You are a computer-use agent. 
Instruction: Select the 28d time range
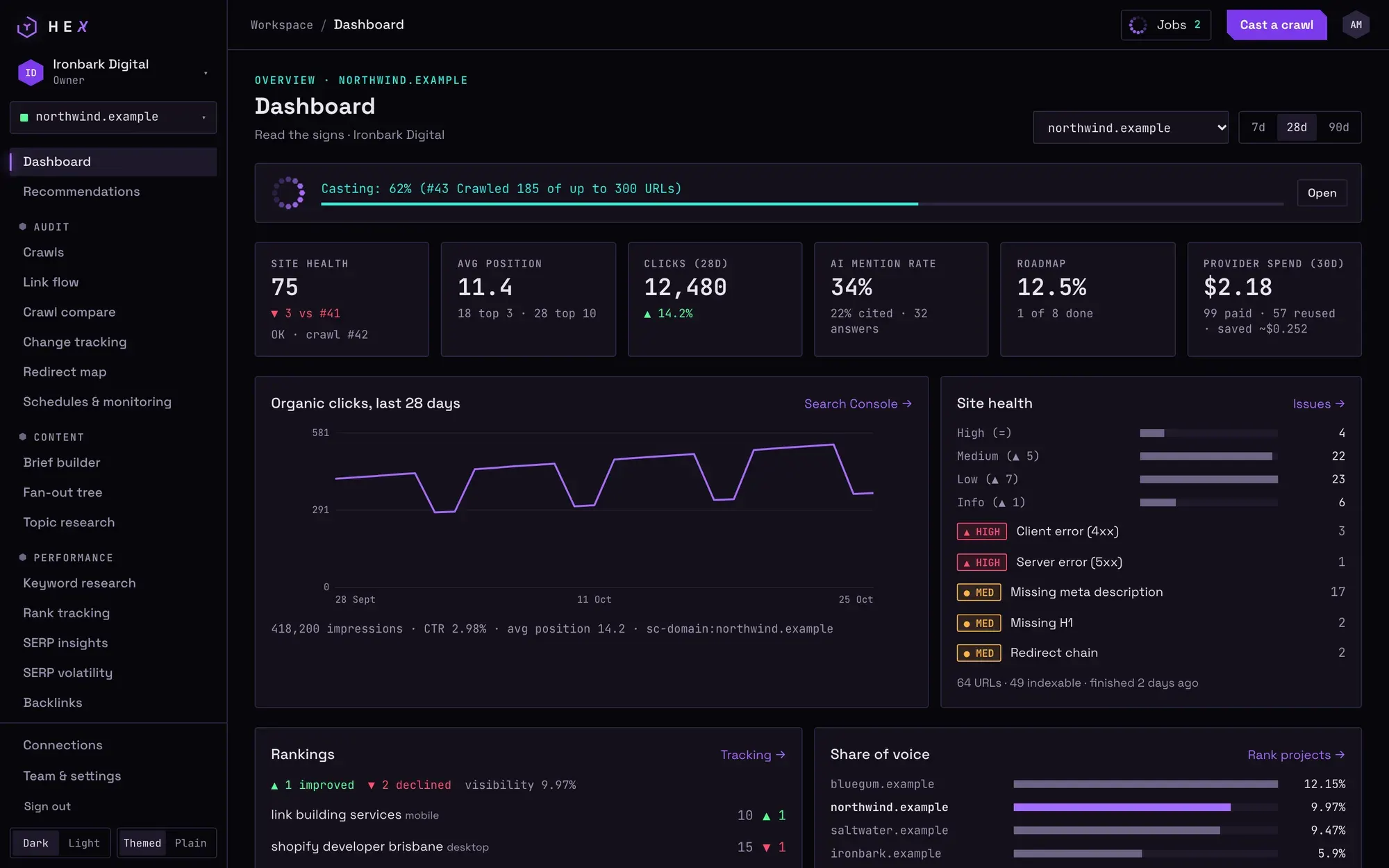coord(1297,127)
